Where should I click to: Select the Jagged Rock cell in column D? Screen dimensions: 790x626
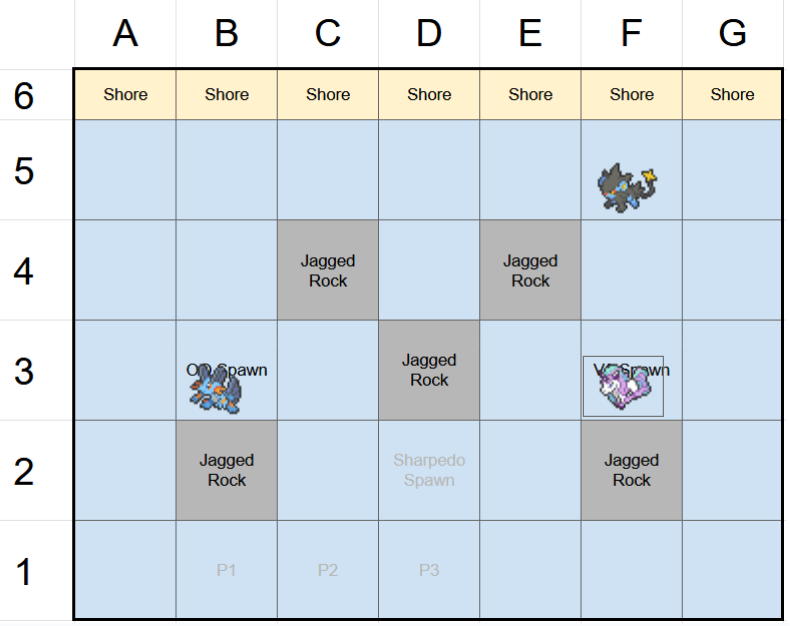(x=429, y=370)
